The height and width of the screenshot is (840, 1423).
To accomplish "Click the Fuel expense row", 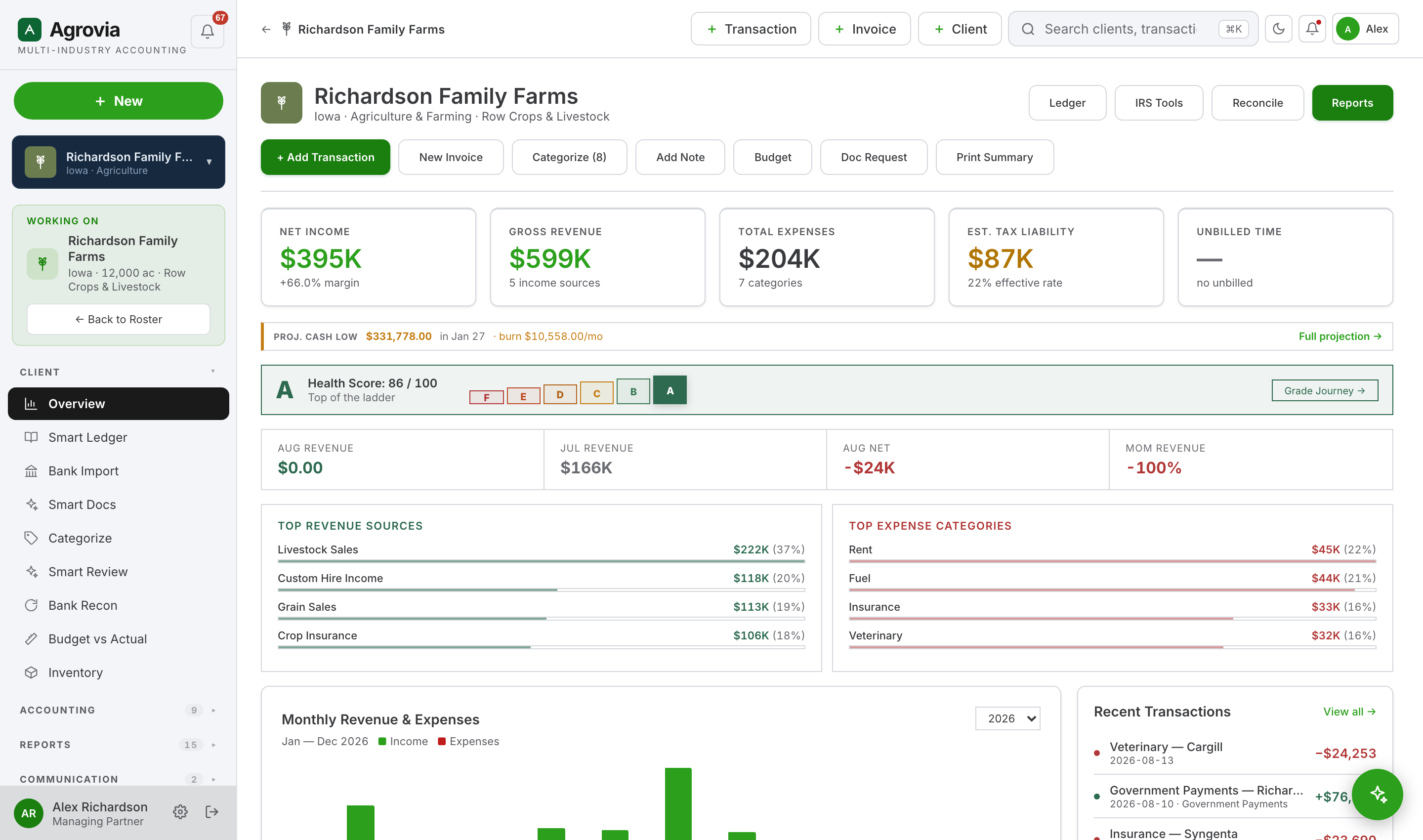I will (x=1112, y=581).
